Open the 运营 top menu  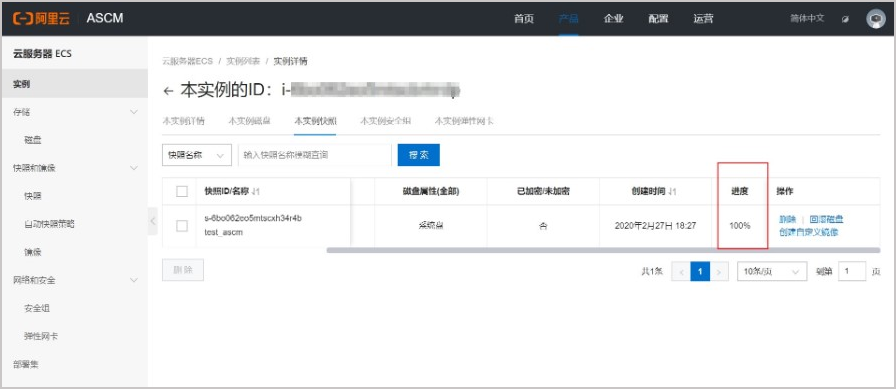coord(703,18)
